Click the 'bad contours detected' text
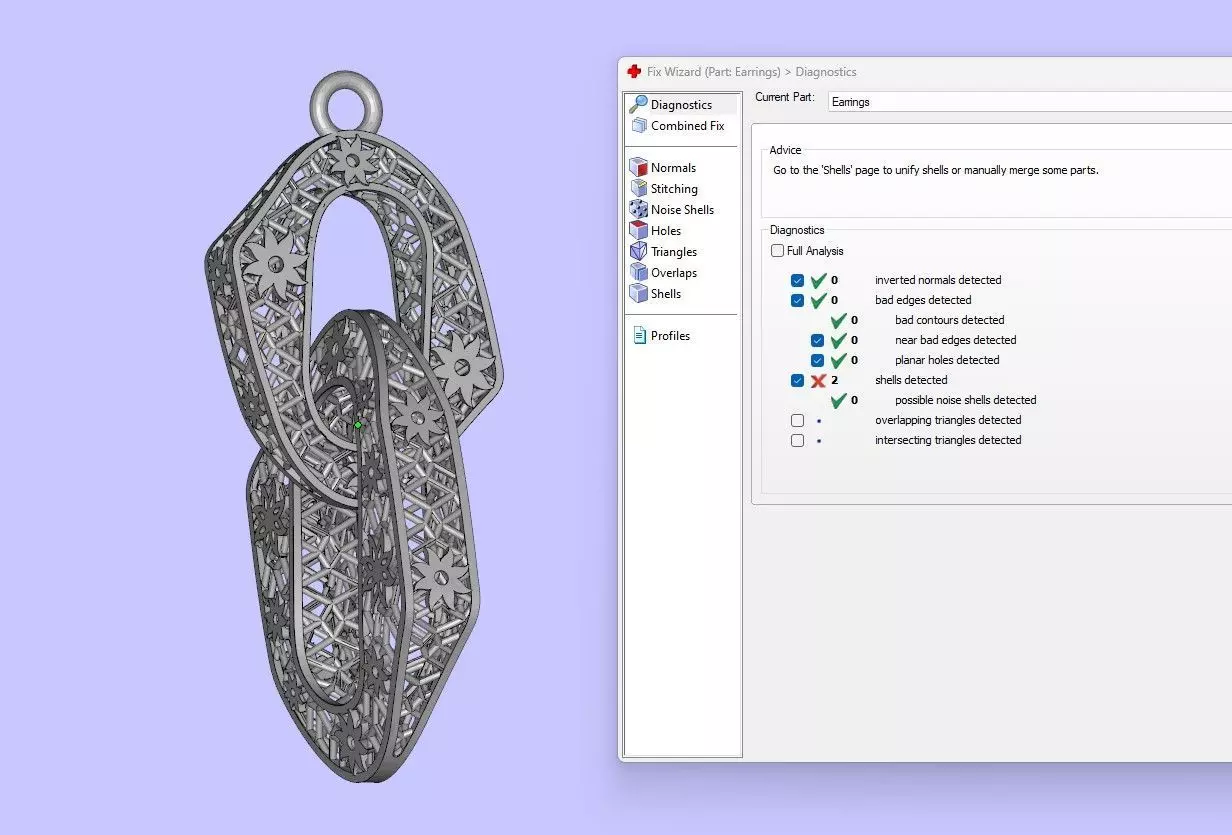 (x=950, y=320)
